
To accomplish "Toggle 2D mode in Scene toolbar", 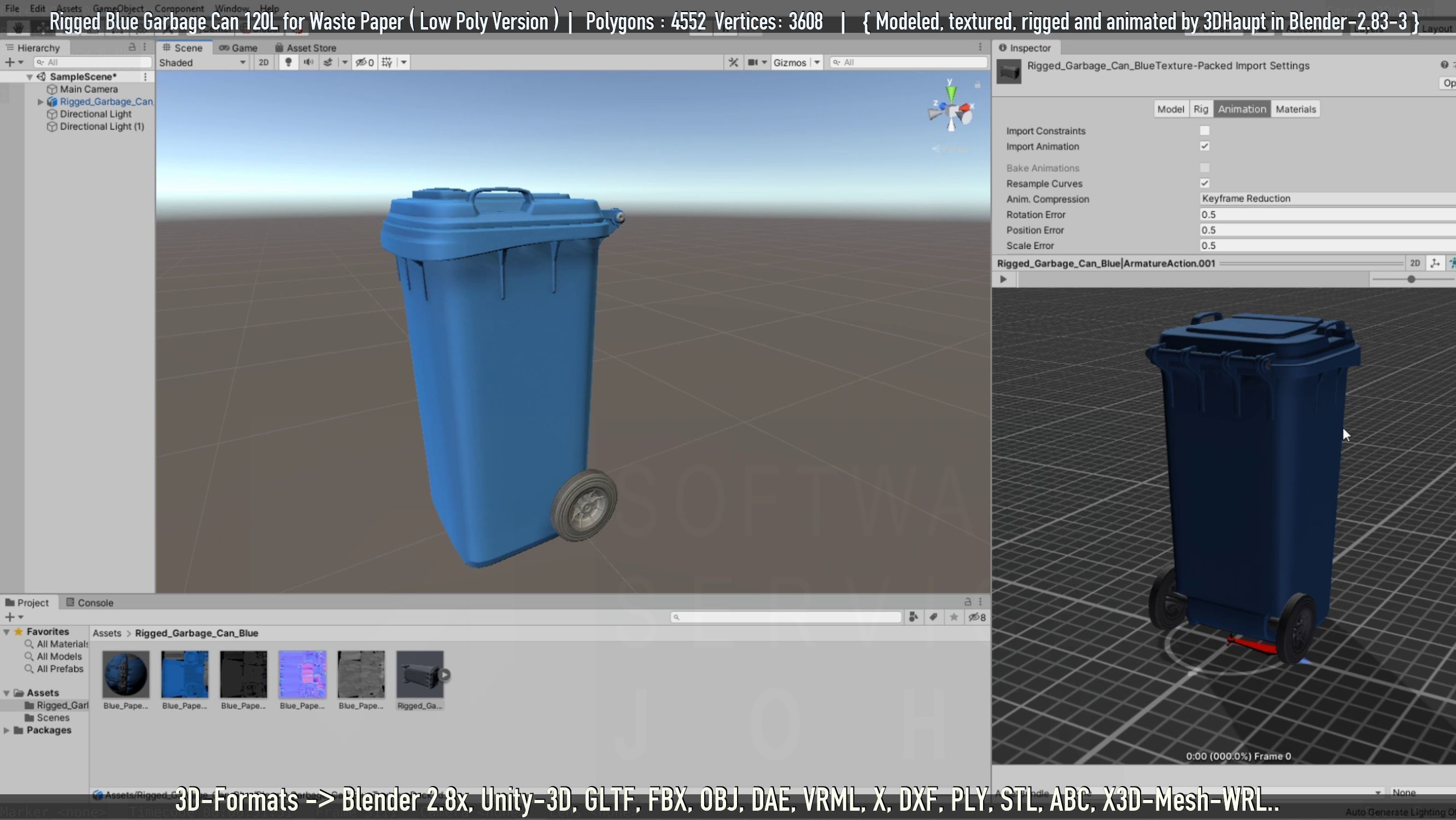I will [x=264, y=62].
